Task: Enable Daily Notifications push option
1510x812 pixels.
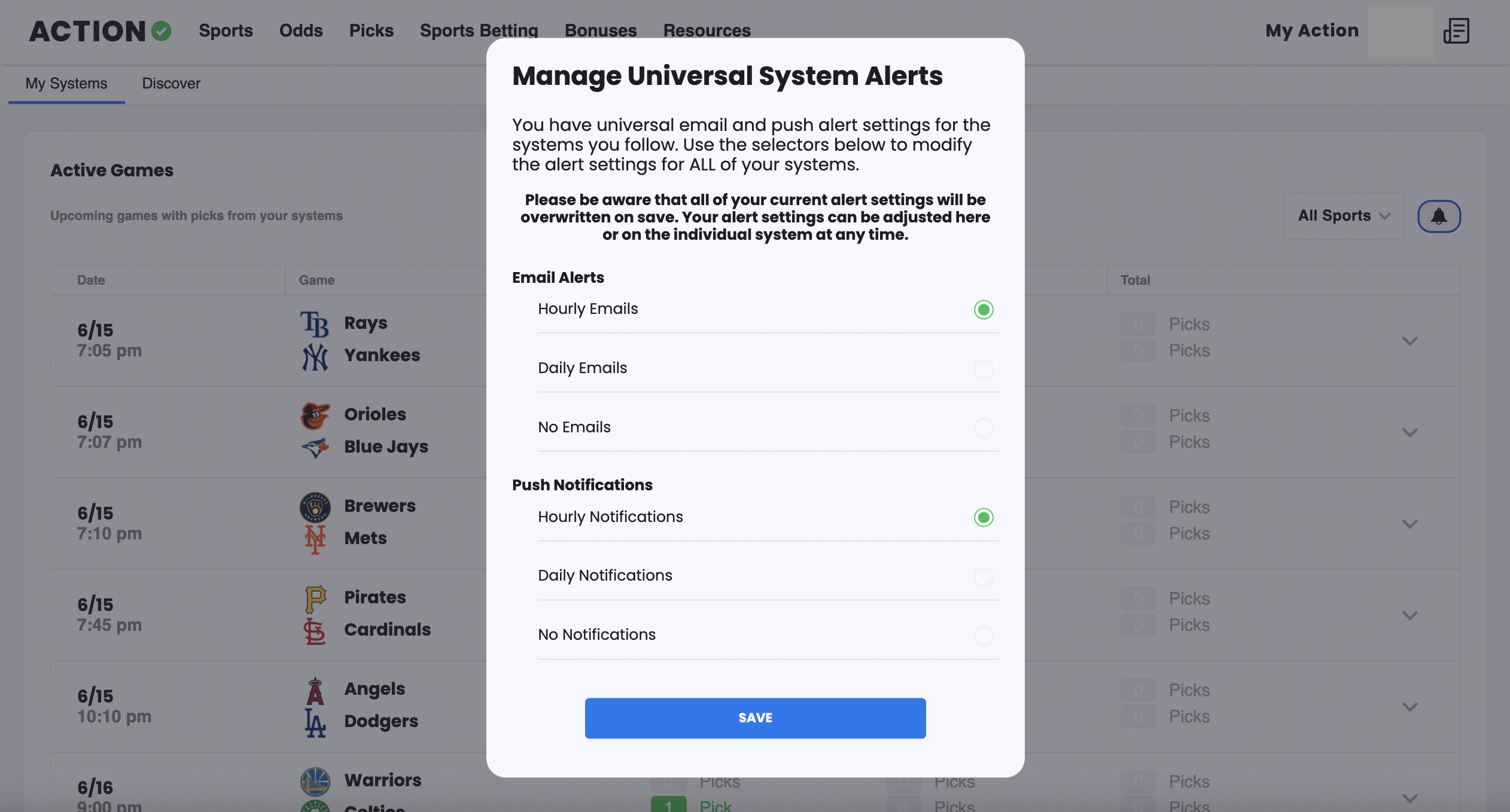Action: (x=984, y=576)
